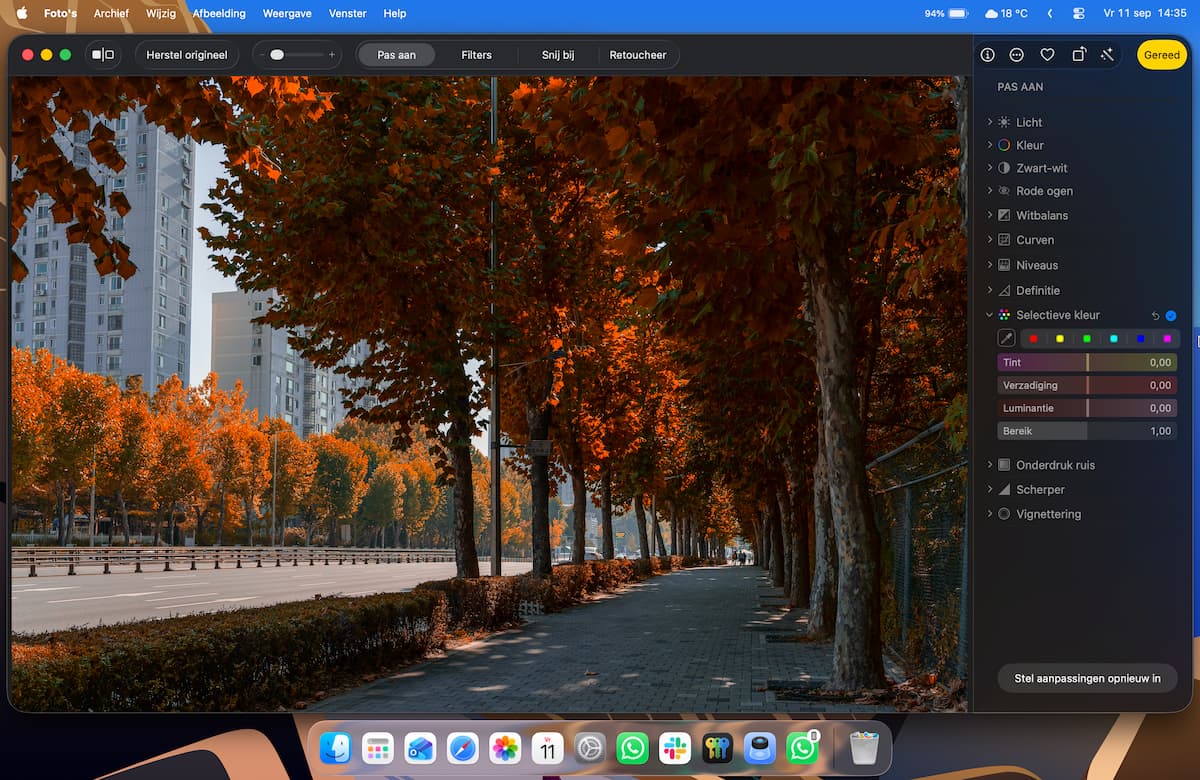Auto-enhance with the magic wand icon
Image resolution: width=1200 pixels, height=780 pixels.
click(x=1107, y=55)
